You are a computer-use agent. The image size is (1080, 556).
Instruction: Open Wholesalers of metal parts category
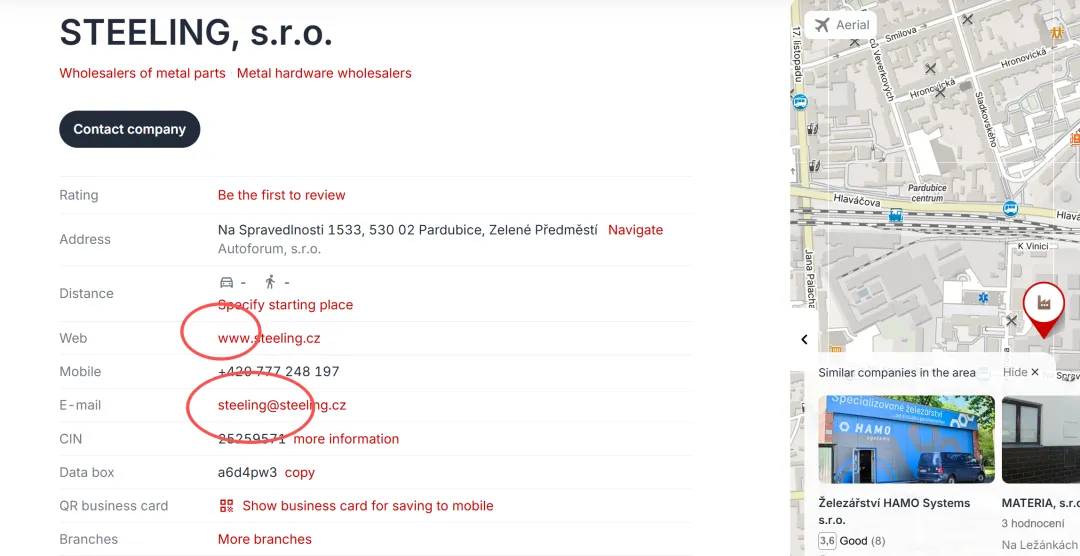tap(143, 73)
